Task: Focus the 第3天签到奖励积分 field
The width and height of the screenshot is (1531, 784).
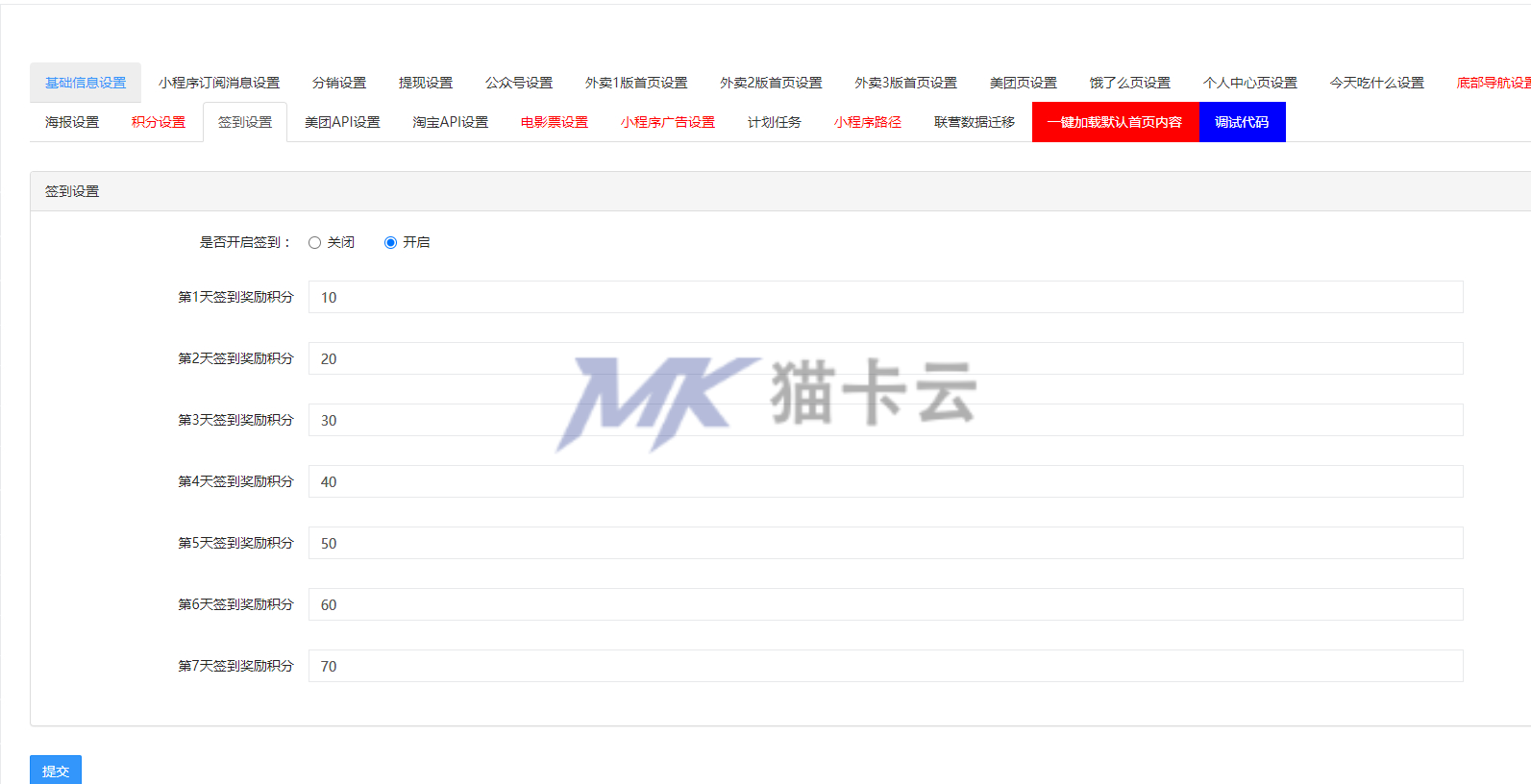Action: pos(885,420)
